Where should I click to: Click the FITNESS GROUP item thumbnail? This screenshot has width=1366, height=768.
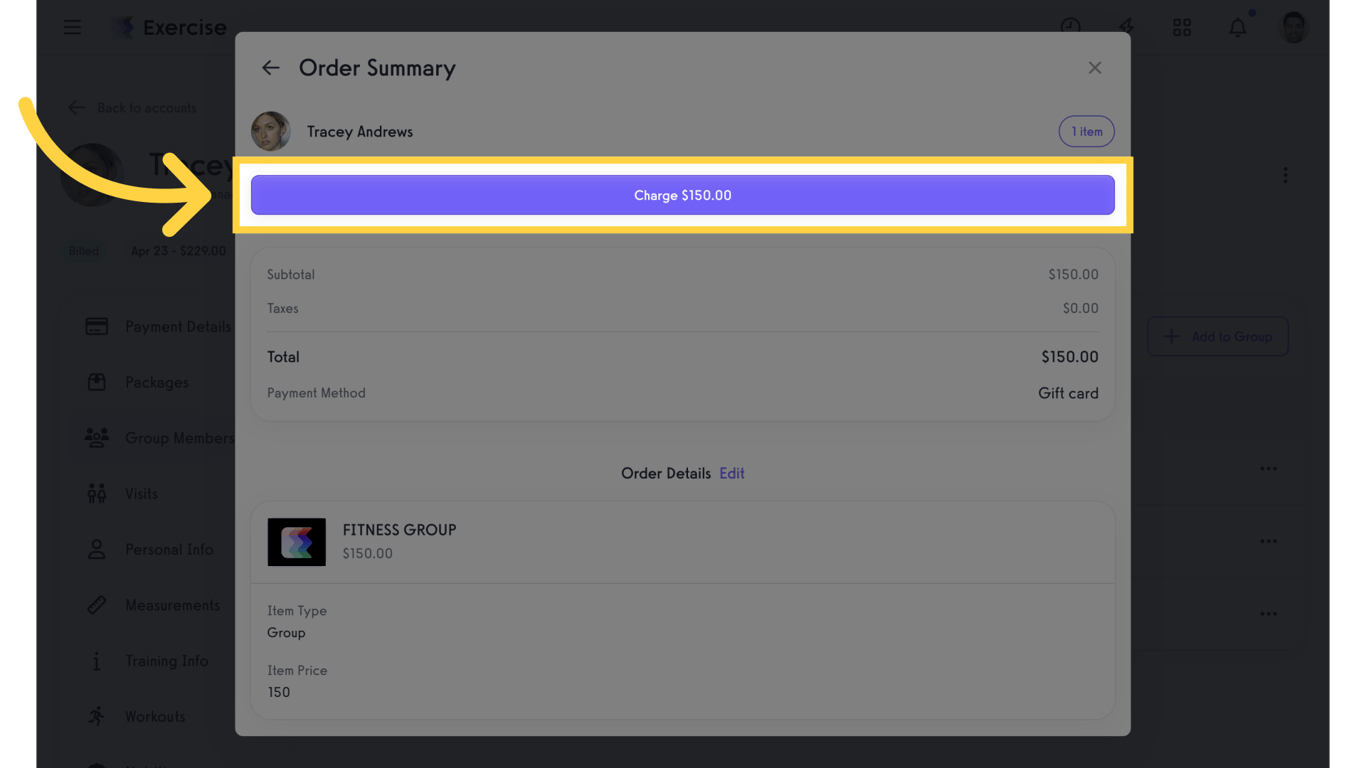point(296,542)
